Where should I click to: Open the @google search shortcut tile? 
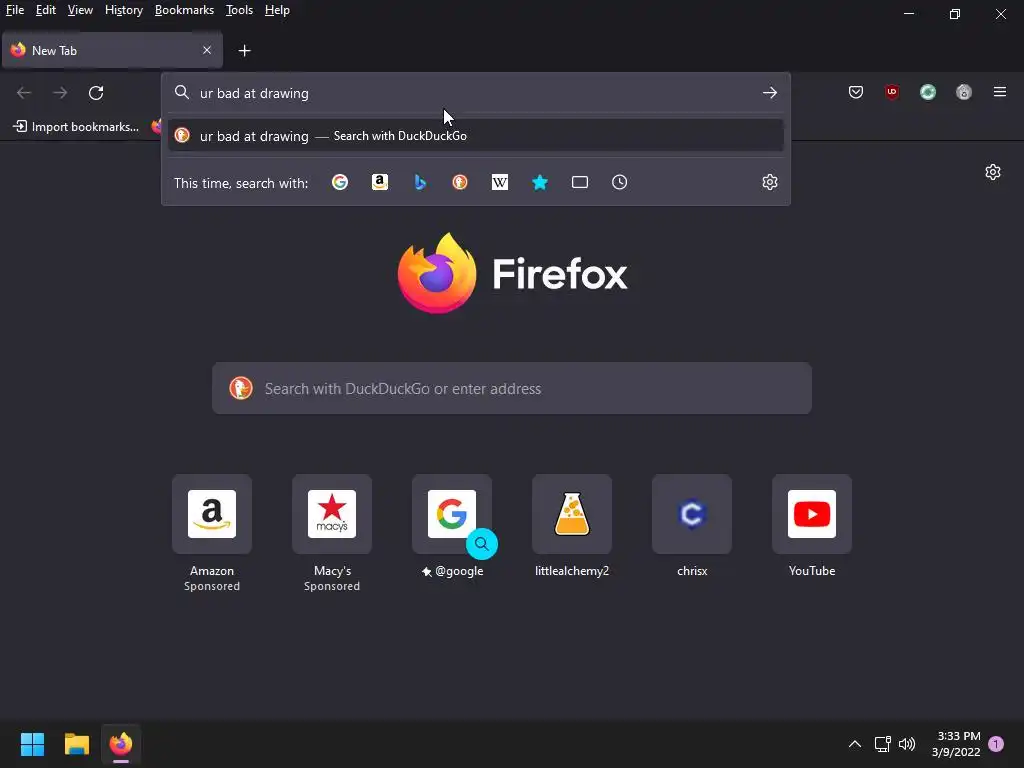pyautogui.click(x=452, y=514)
